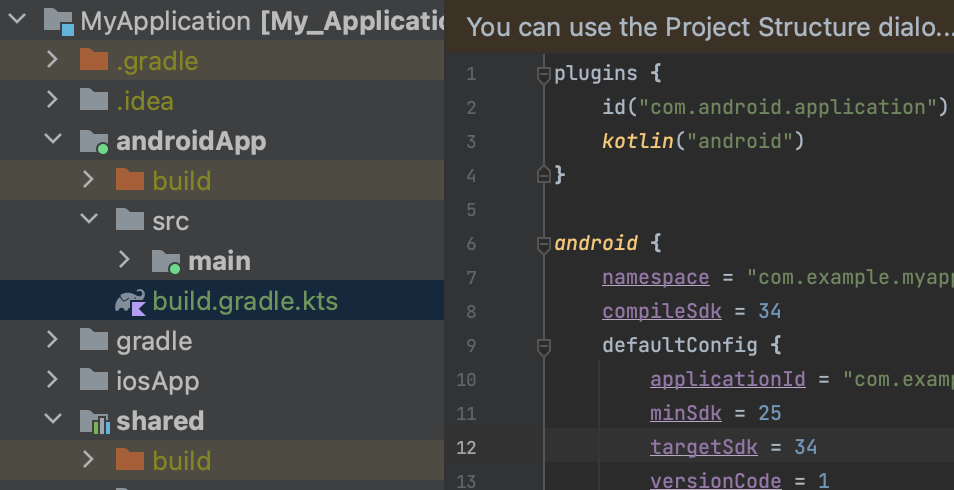The width and height of the screenshot is (954, 490).
Task: Click the orange build folder icon under androidApp
Action: (x=130, y=180)
